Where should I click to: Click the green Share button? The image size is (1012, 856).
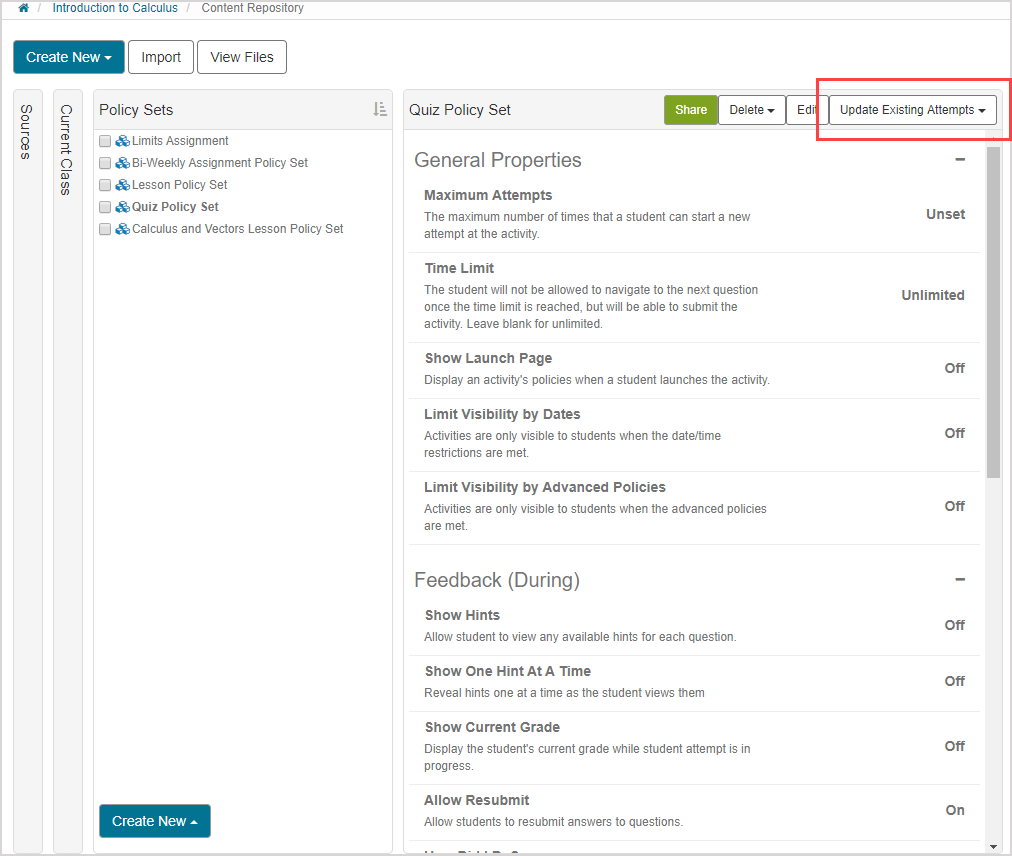(690, 110)
